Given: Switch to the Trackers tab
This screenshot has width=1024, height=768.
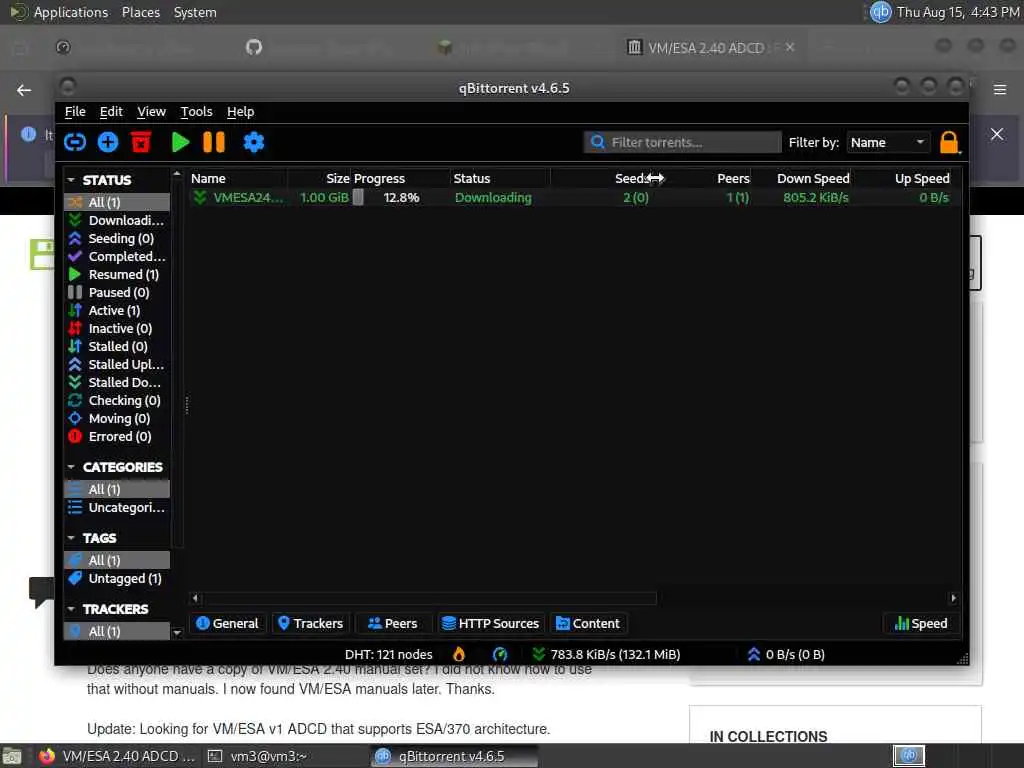Looking at the screenshot, I should pyautogui.click(x=310, y=624).
